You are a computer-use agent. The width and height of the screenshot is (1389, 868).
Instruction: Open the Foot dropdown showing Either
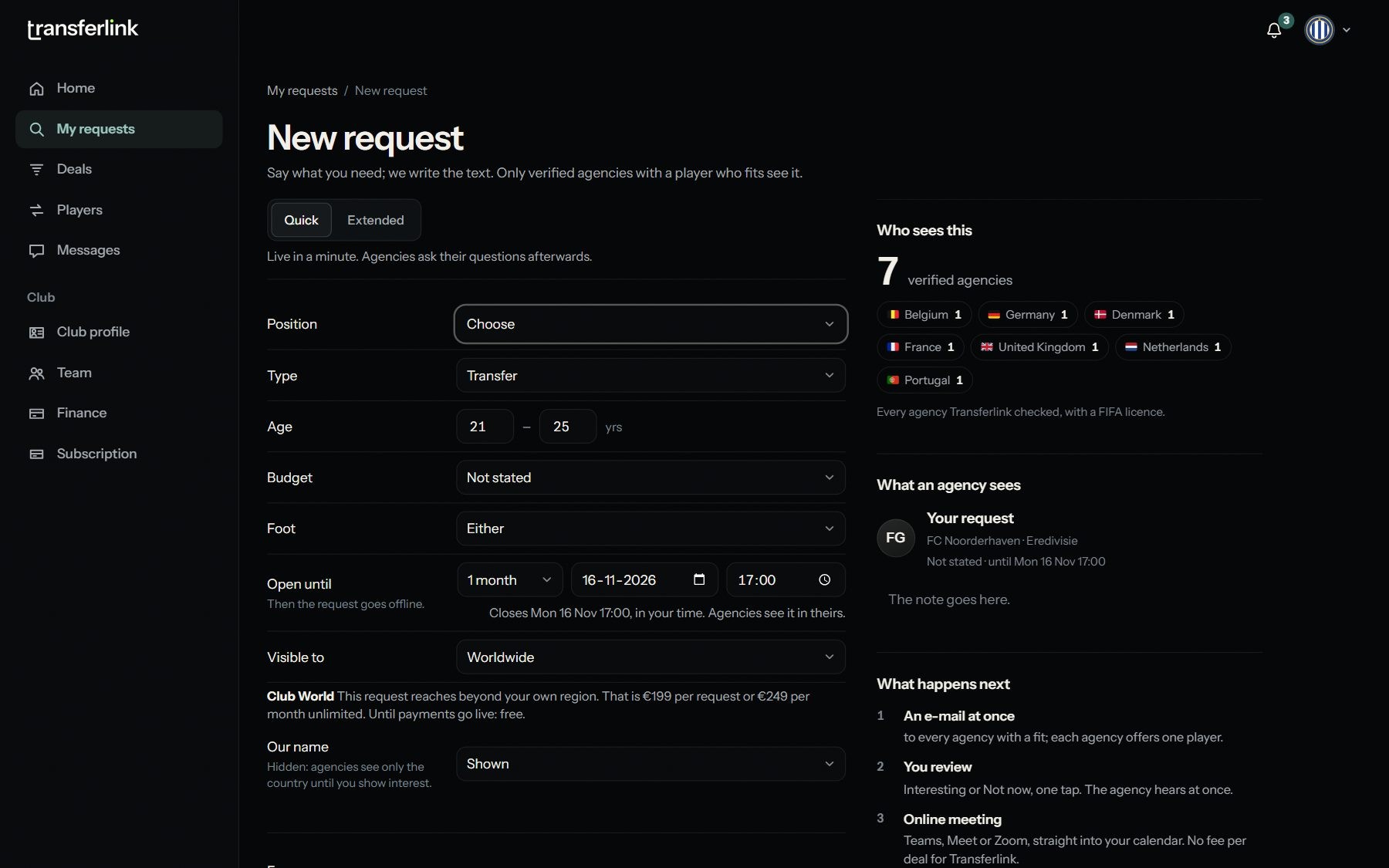[651, 529]
